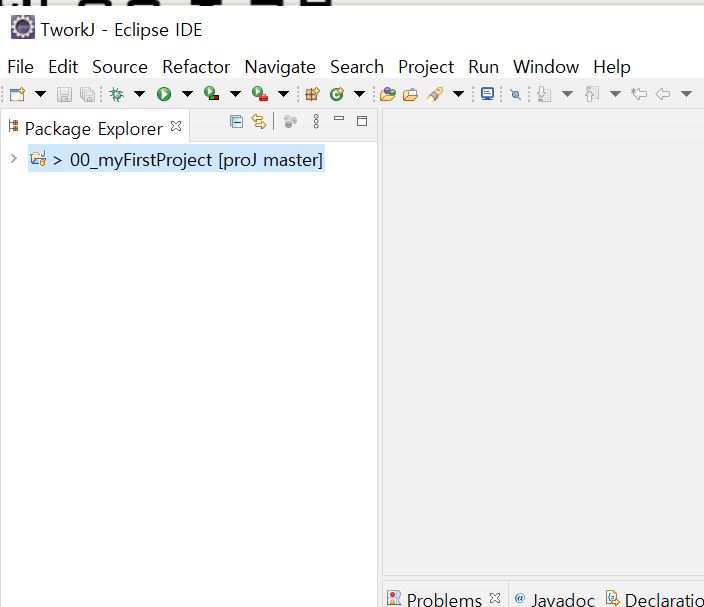
Task: Close the Package Explorer tab
Action: pos(176,126)
